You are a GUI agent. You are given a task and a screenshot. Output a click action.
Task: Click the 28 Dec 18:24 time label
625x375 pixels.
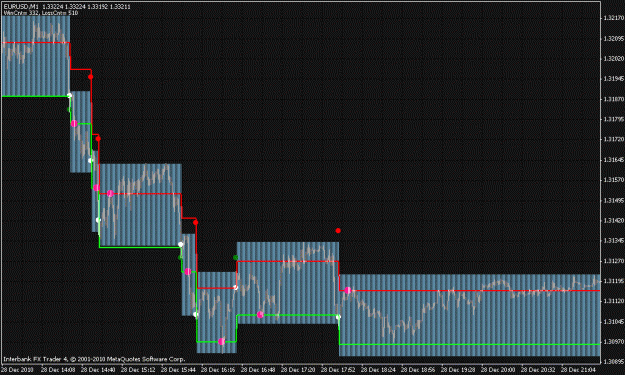tap(378, 370)
